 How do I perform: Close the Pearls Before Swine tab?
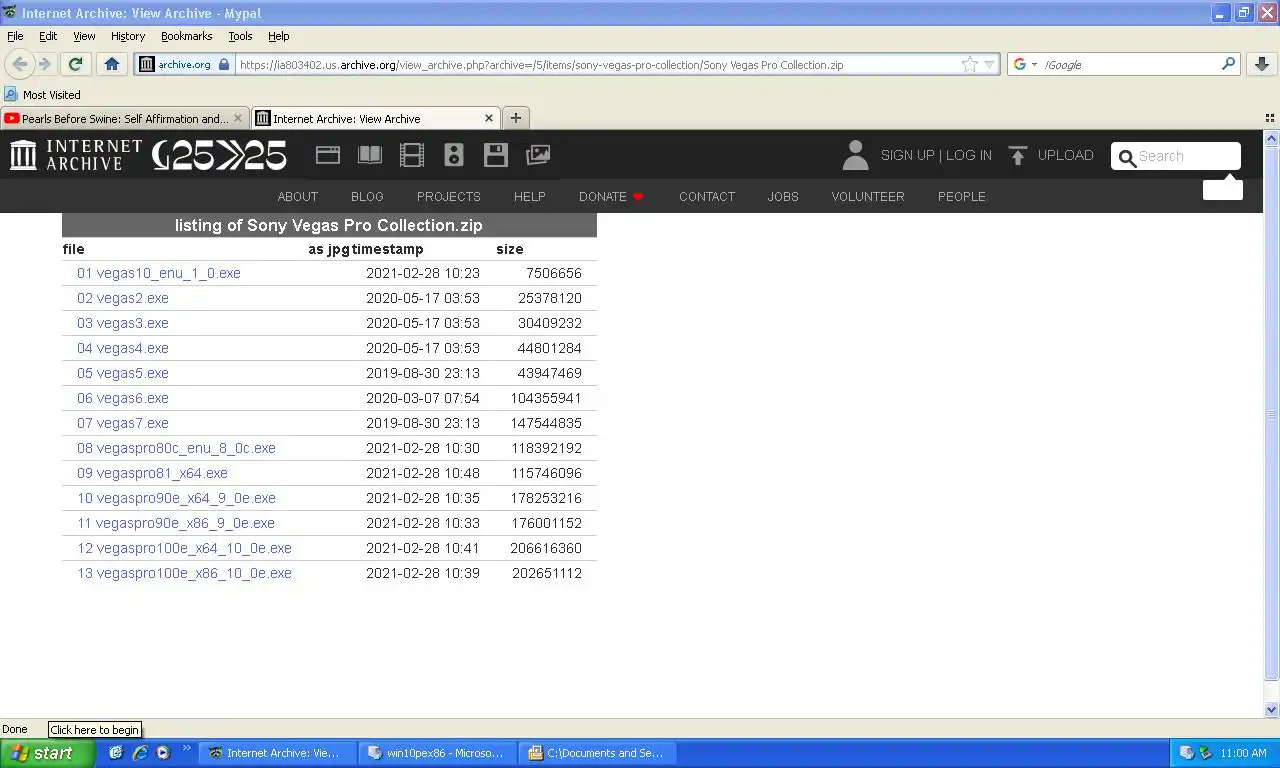238,118
